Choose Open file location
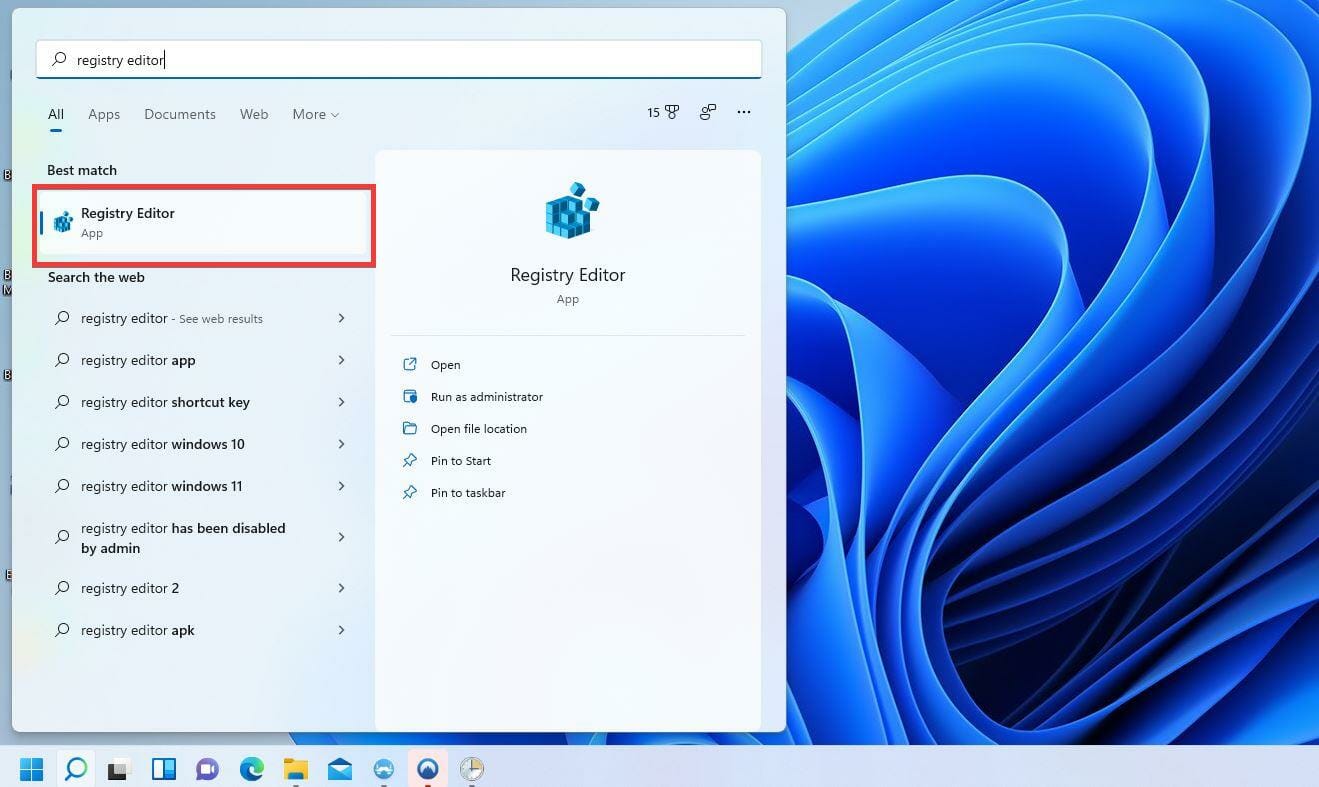This screenshot has height=787, width=1319. (479, 429)
